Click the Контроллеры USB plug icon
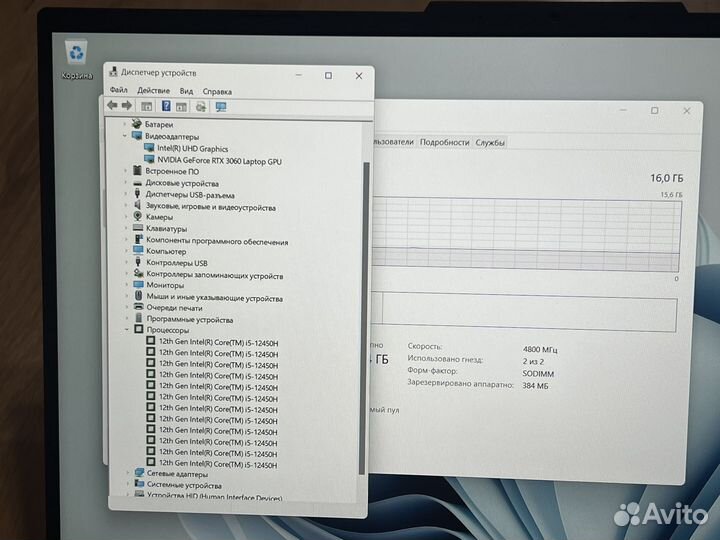 tap(138, 262)
